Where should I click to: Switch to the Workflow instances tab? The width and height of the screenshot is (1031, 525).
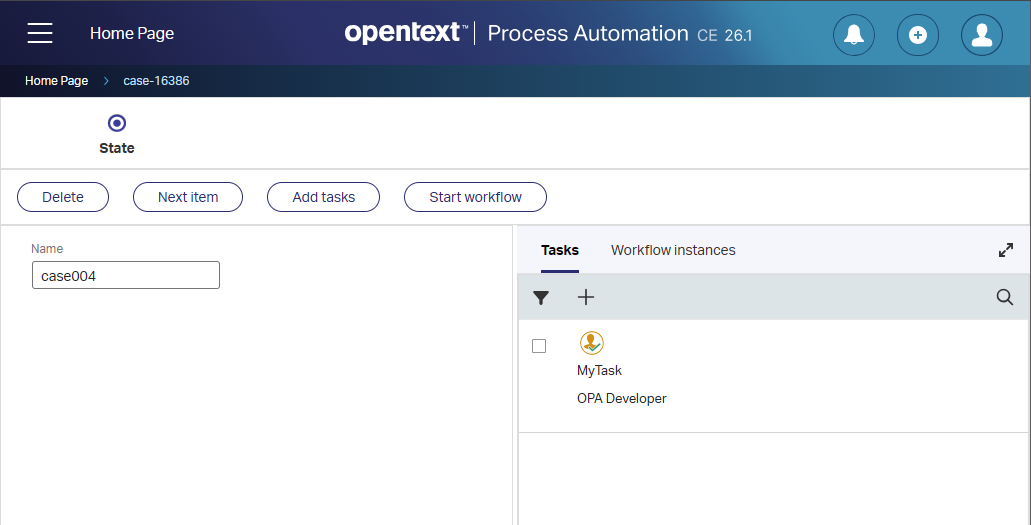tap(673, 250)
